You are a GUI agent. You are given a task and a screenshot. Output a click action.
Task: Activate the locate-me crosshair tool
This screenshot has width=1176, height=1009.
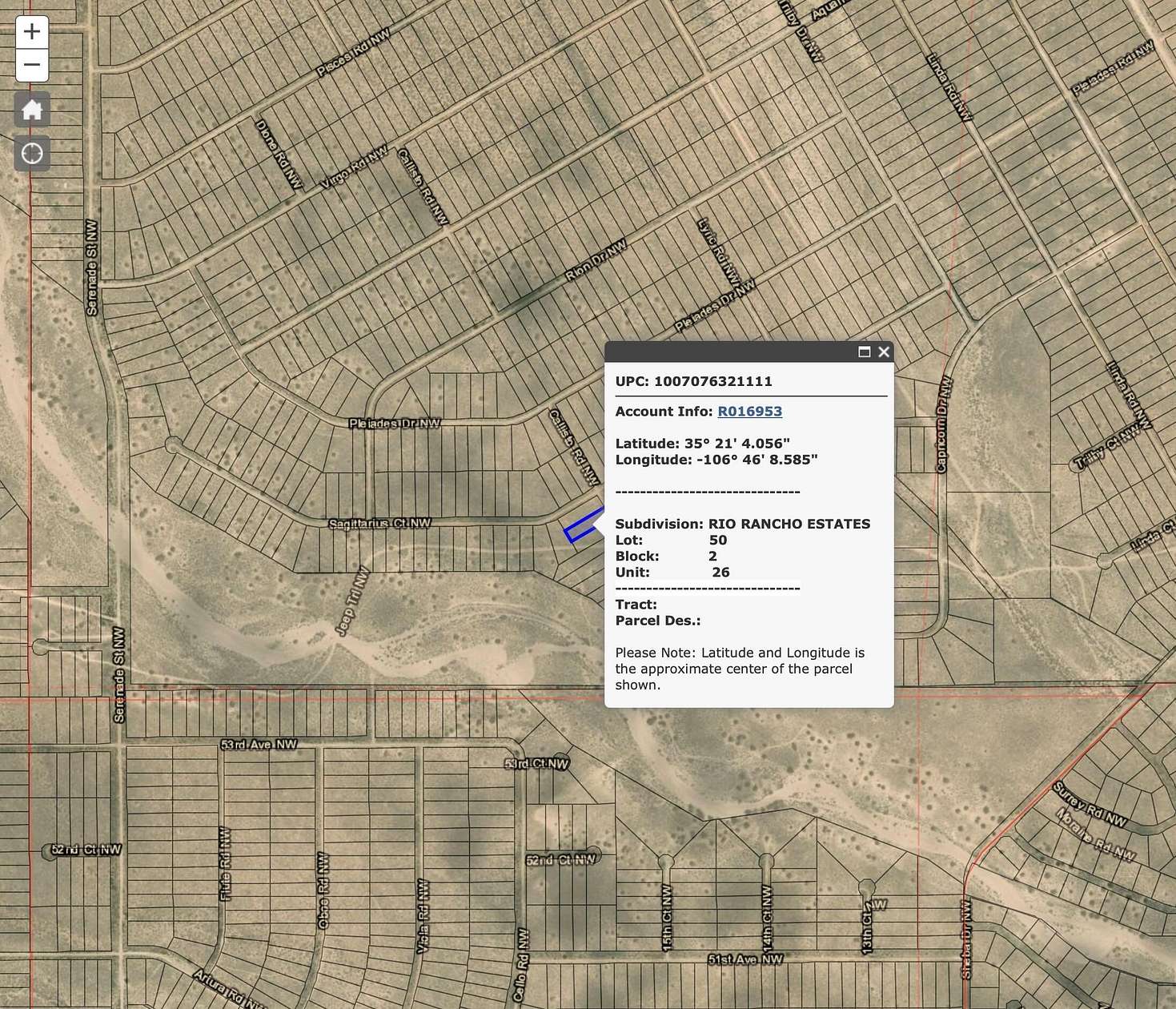32,152
